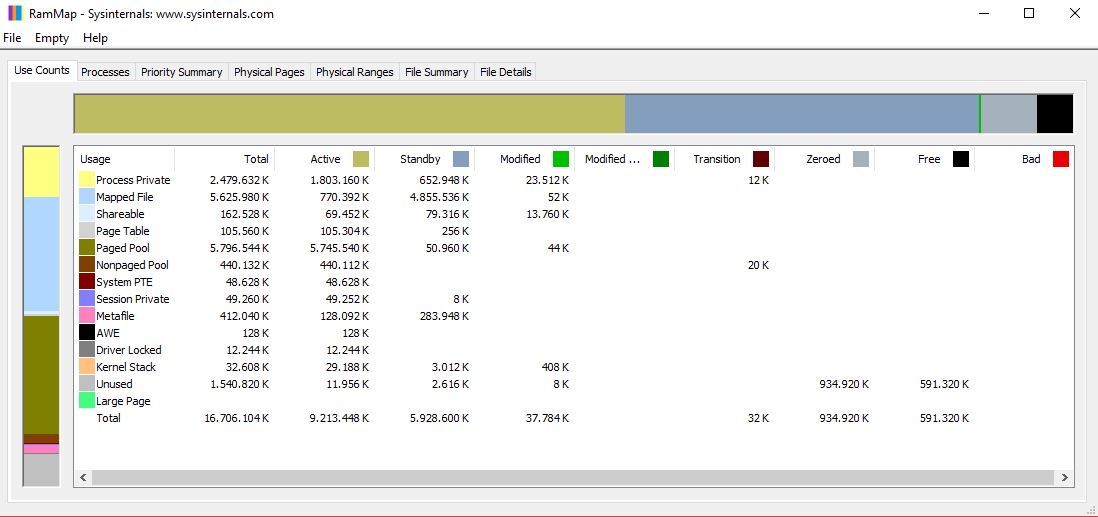
Task: Open the Physical Pages tab
Action: [269, 72]
